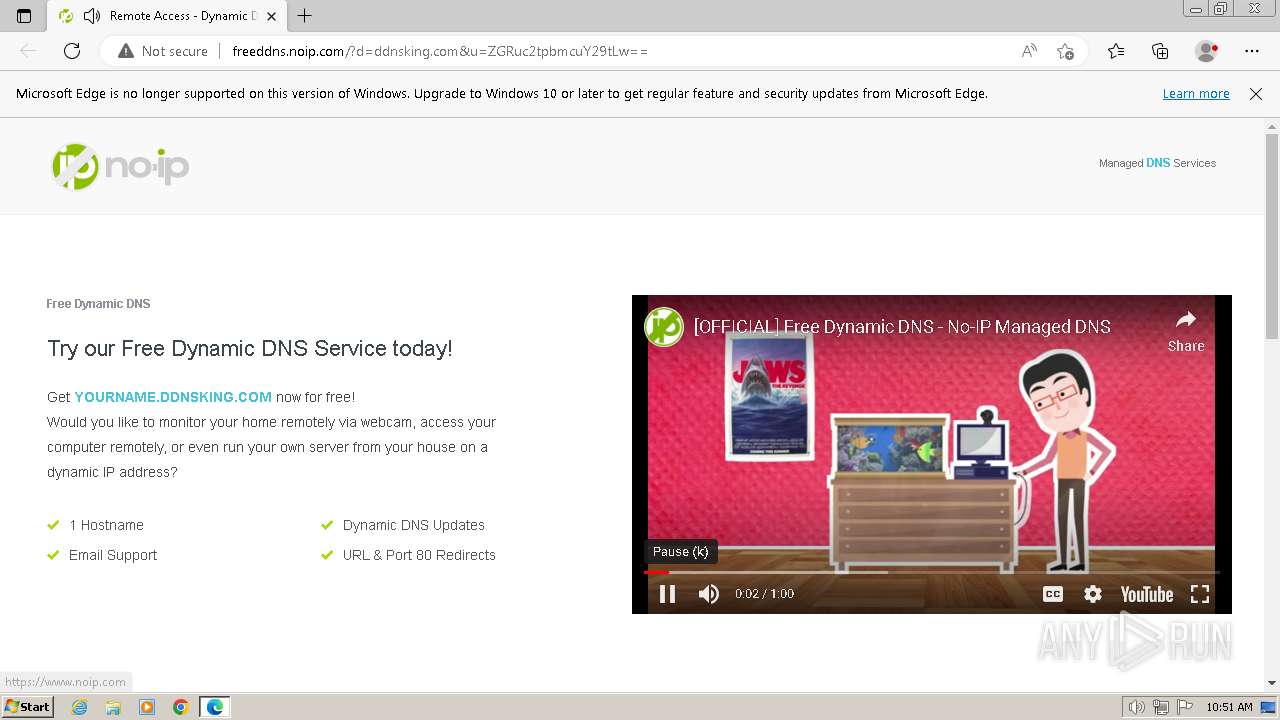Click the 1 Hostname feature text

[x=106, y=525]
